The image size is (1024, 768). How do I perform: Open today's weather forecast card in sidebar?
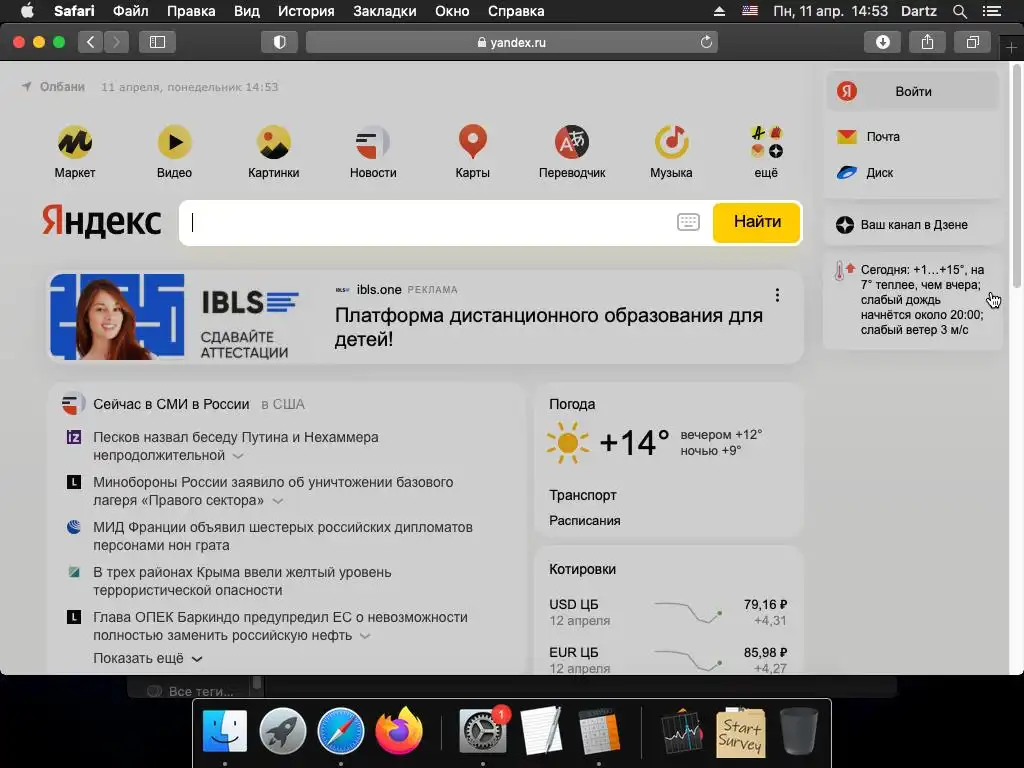(x=912, y=300)
